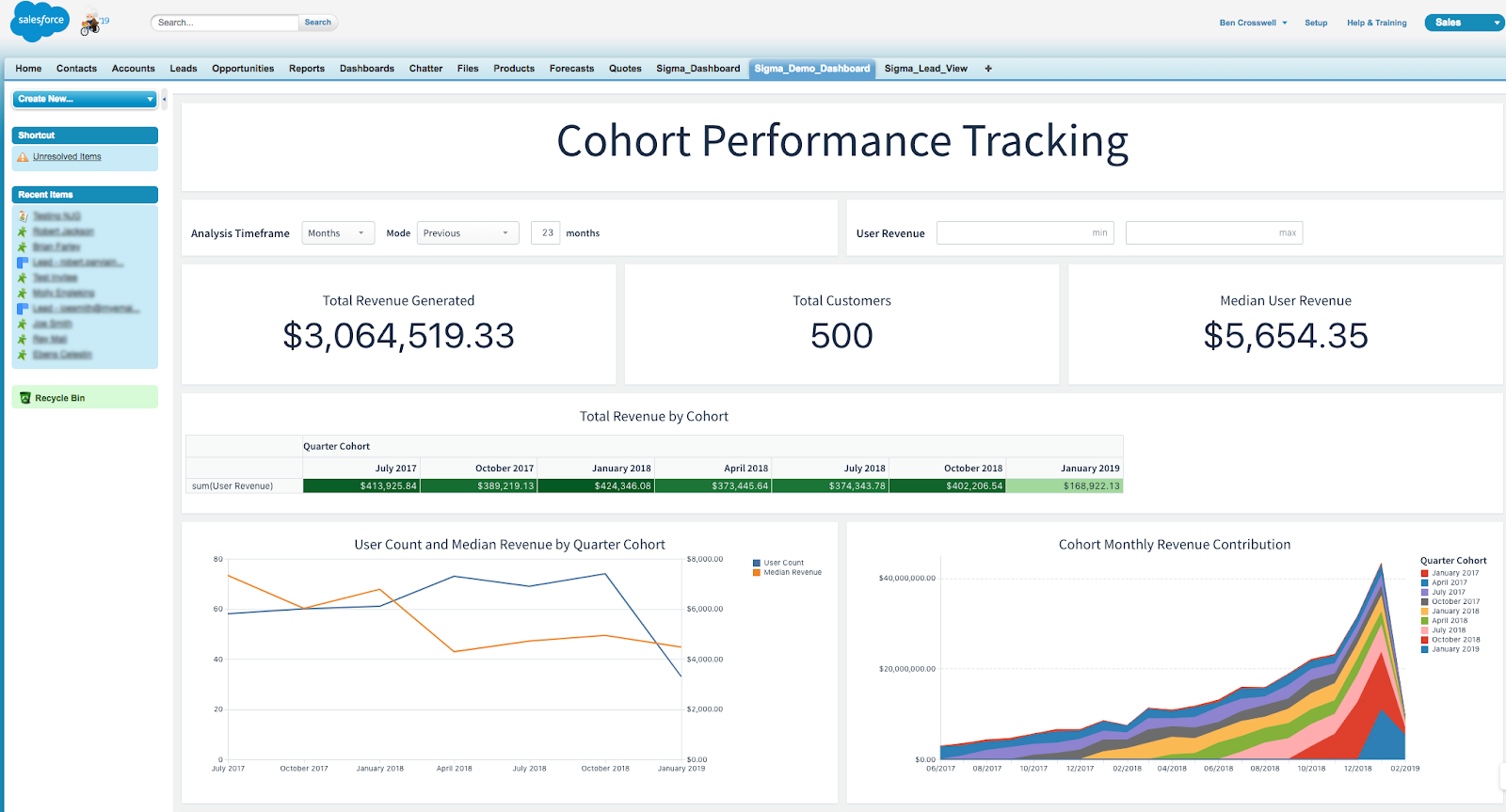Click the Recent Items sidebar header
1506x812 pixels.
(x=85, y=195)
